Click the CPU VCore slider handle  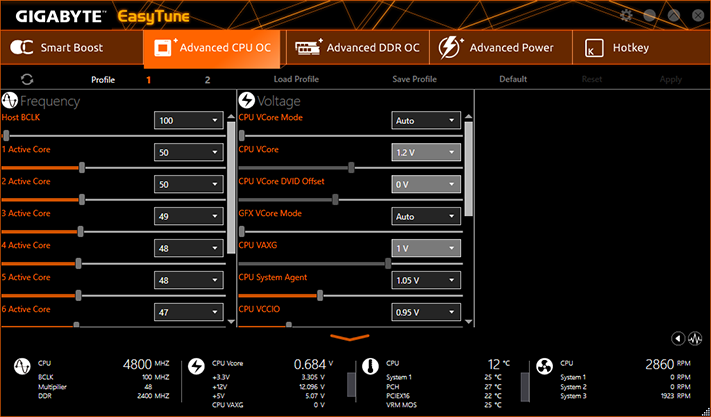coord(351,168)
